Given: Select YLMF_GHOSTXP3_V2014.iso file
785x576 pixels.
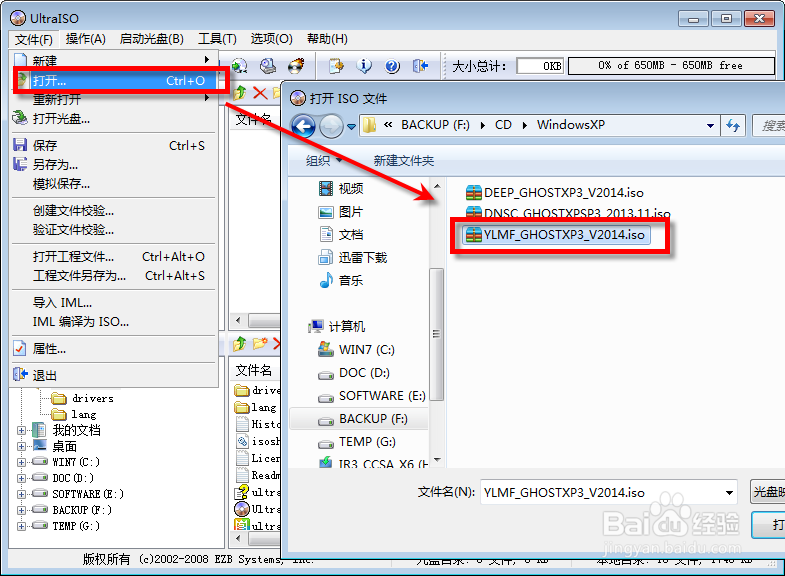Looking at the screenshot, I should point(555,234).
